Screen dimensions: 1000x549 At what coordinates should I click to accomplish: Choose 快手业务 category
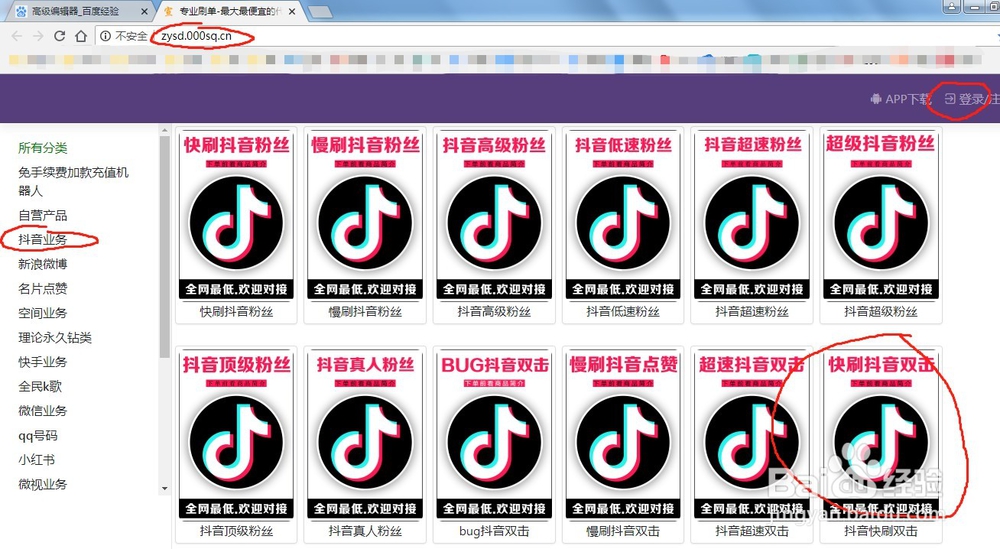(43, 362)
